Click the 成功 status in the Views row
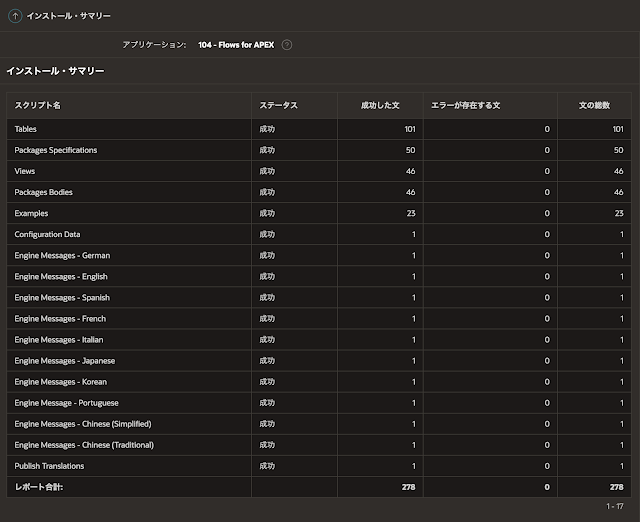The image size is (640, 522). 267,171
